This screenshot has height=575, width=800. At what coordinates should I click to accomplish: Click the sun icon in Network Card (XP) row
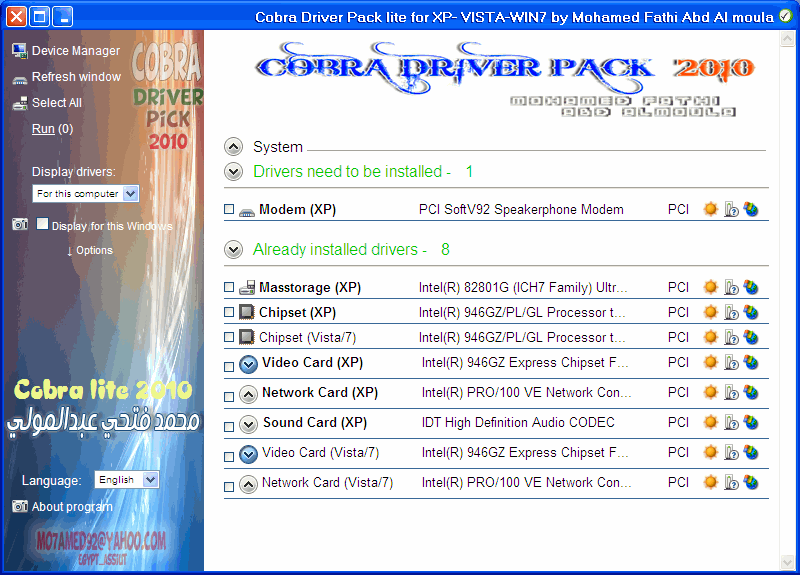710,392
